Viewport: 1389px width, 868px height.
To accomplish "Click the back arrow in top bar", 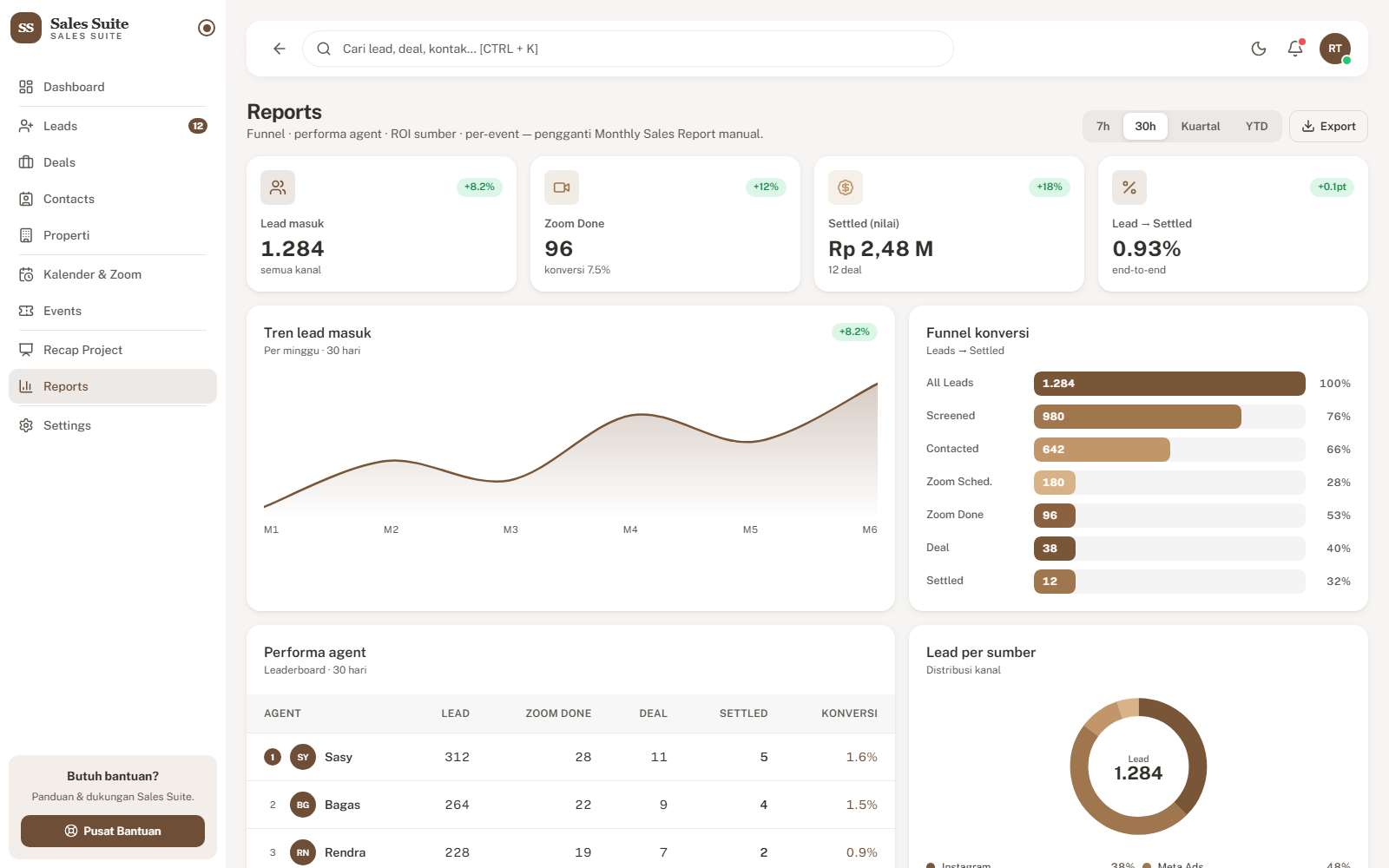I will (x=280, y=49).
